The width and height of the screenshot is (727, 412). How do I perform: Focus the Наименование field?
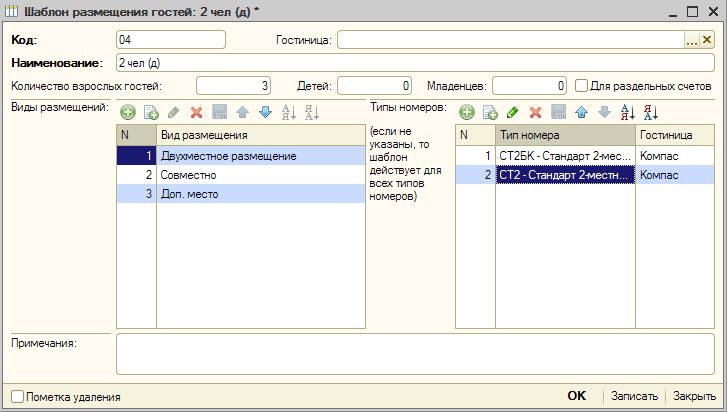coord(415,63)
